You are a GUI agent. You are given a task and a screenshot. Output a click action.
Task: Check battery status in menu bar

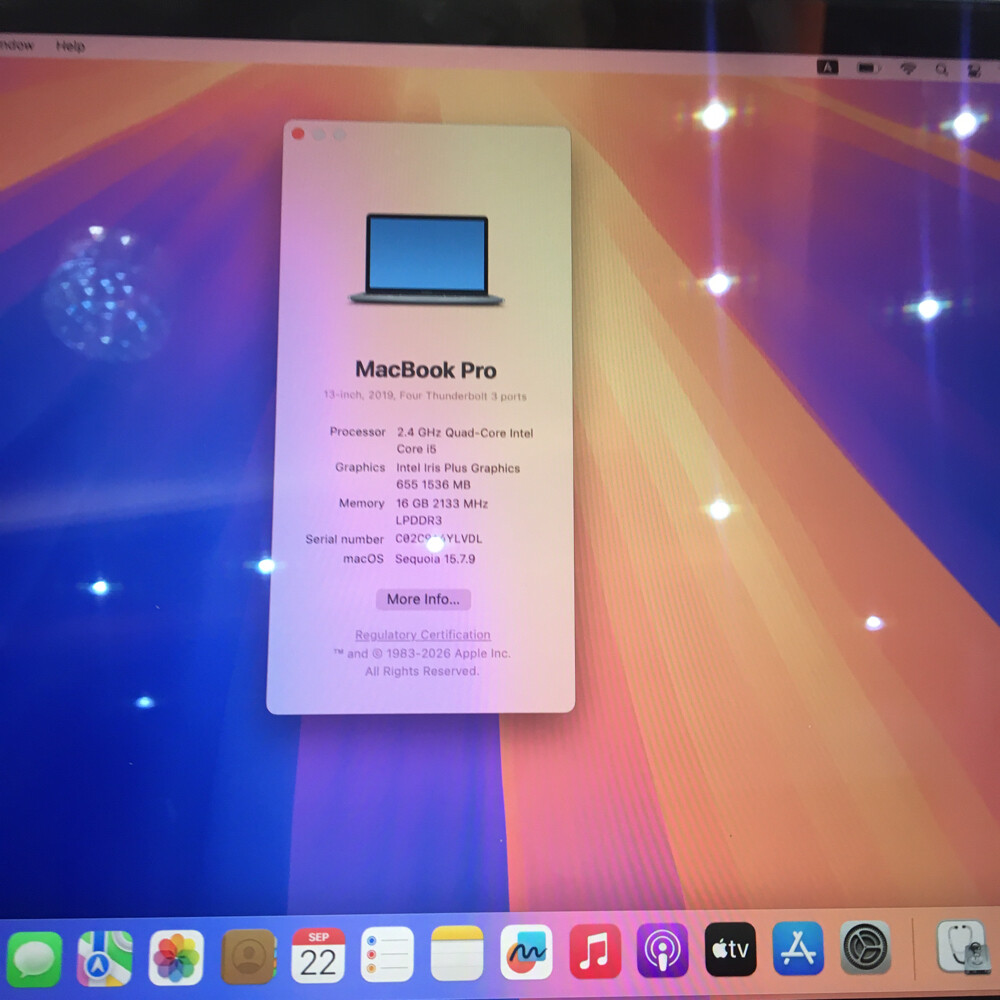pos(869,68)
